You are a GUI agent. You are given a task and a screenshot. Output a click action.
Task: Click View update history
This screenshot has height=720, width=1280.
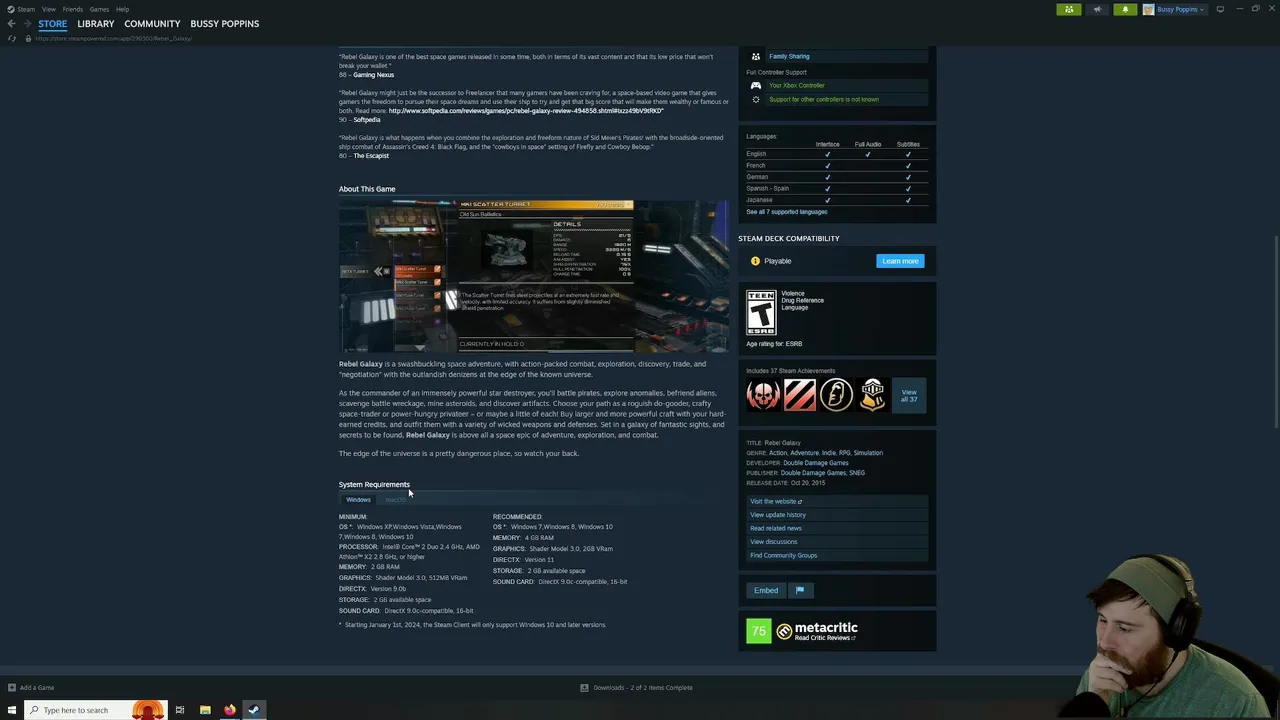point(778,515)
